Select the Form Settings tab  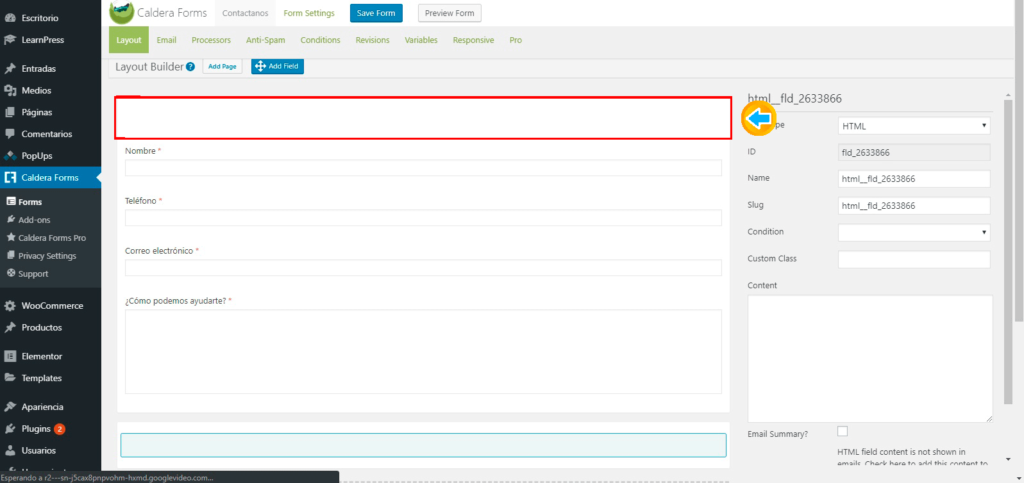click(309, 13)
